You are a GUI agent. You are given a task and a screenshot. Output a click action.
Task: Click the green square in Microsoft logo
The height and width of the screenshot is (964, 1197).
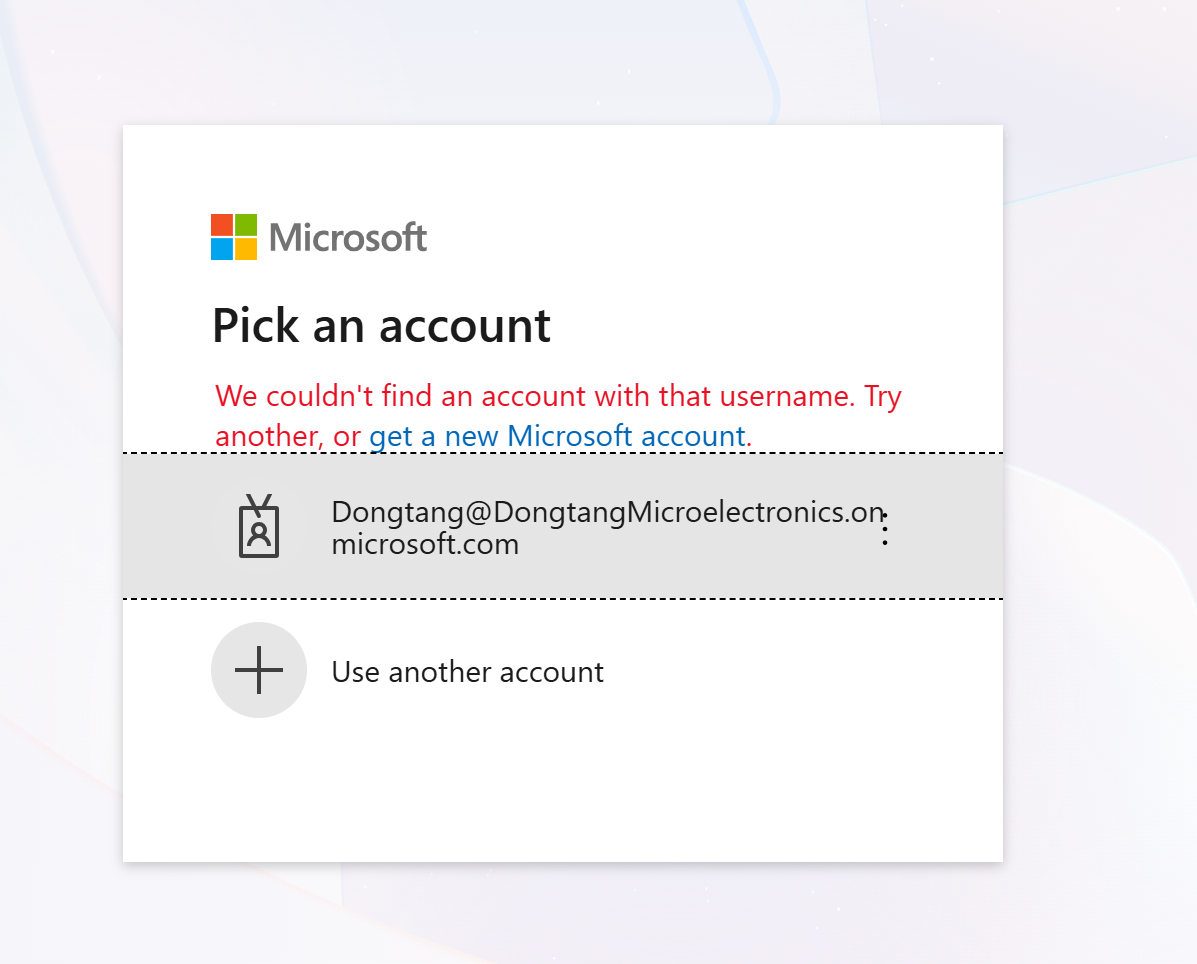(246, 225)
